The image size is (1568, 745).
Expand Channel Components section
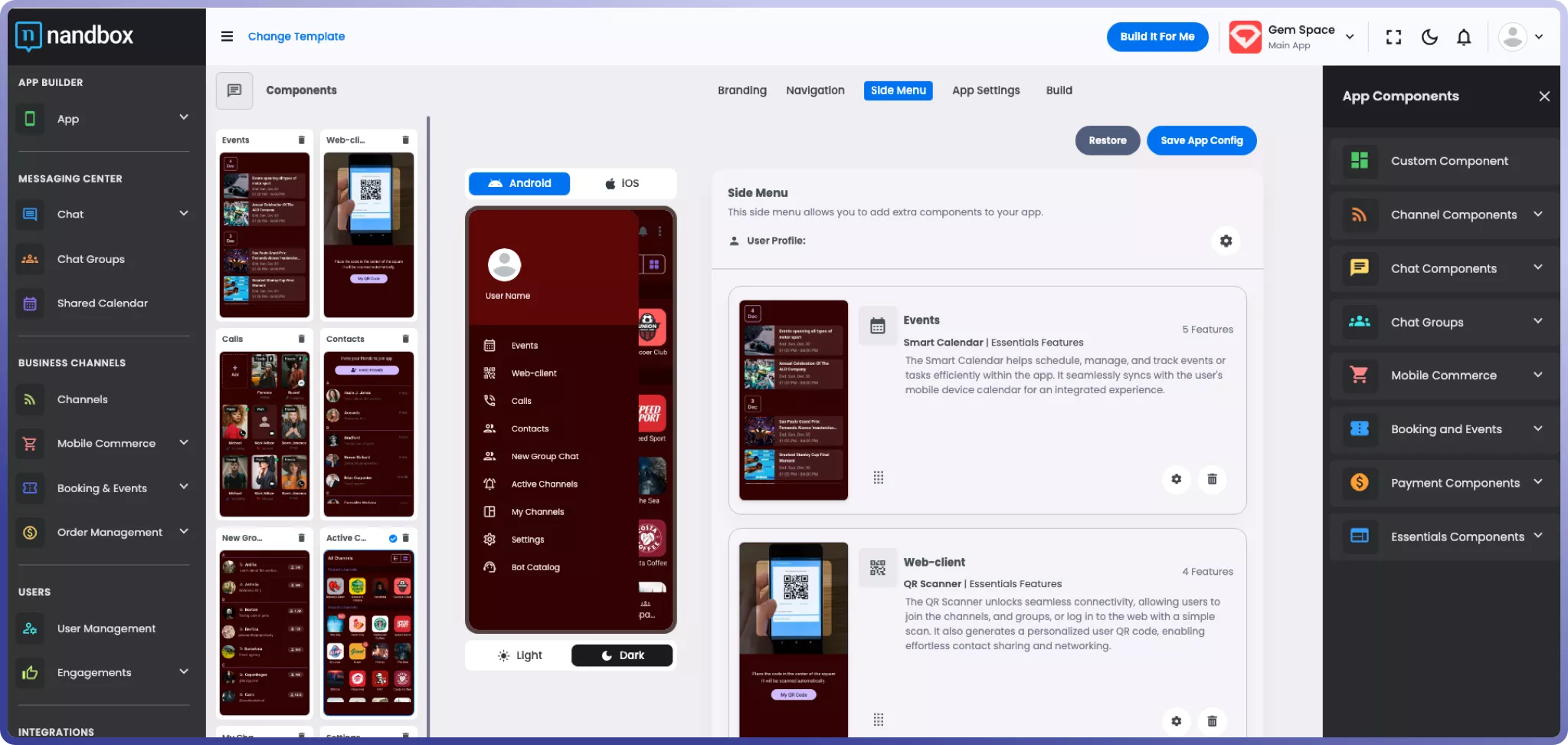click(x=1537, y=215)
